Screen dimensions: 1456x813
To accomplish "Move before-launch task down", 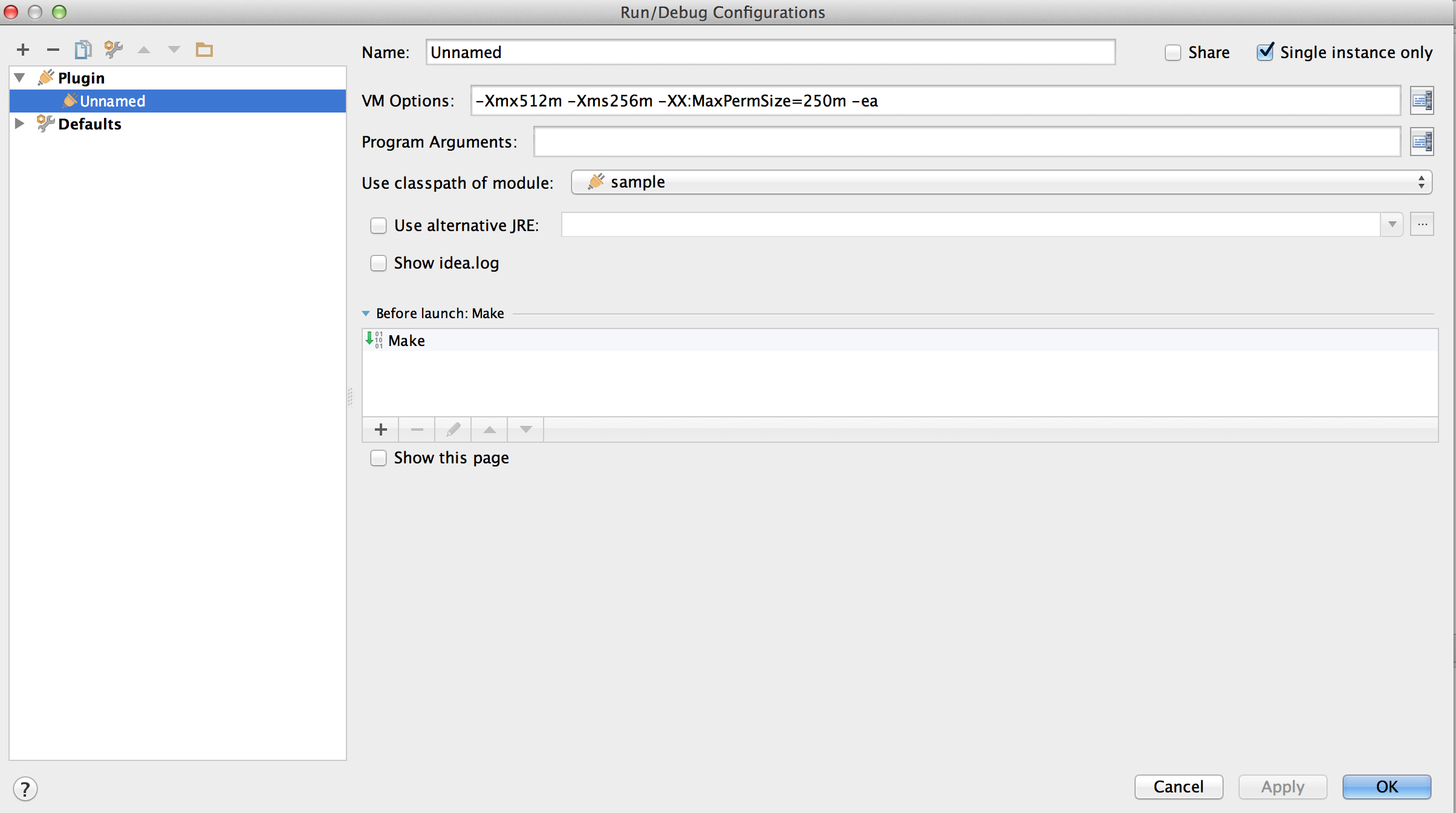I will 526,429.
